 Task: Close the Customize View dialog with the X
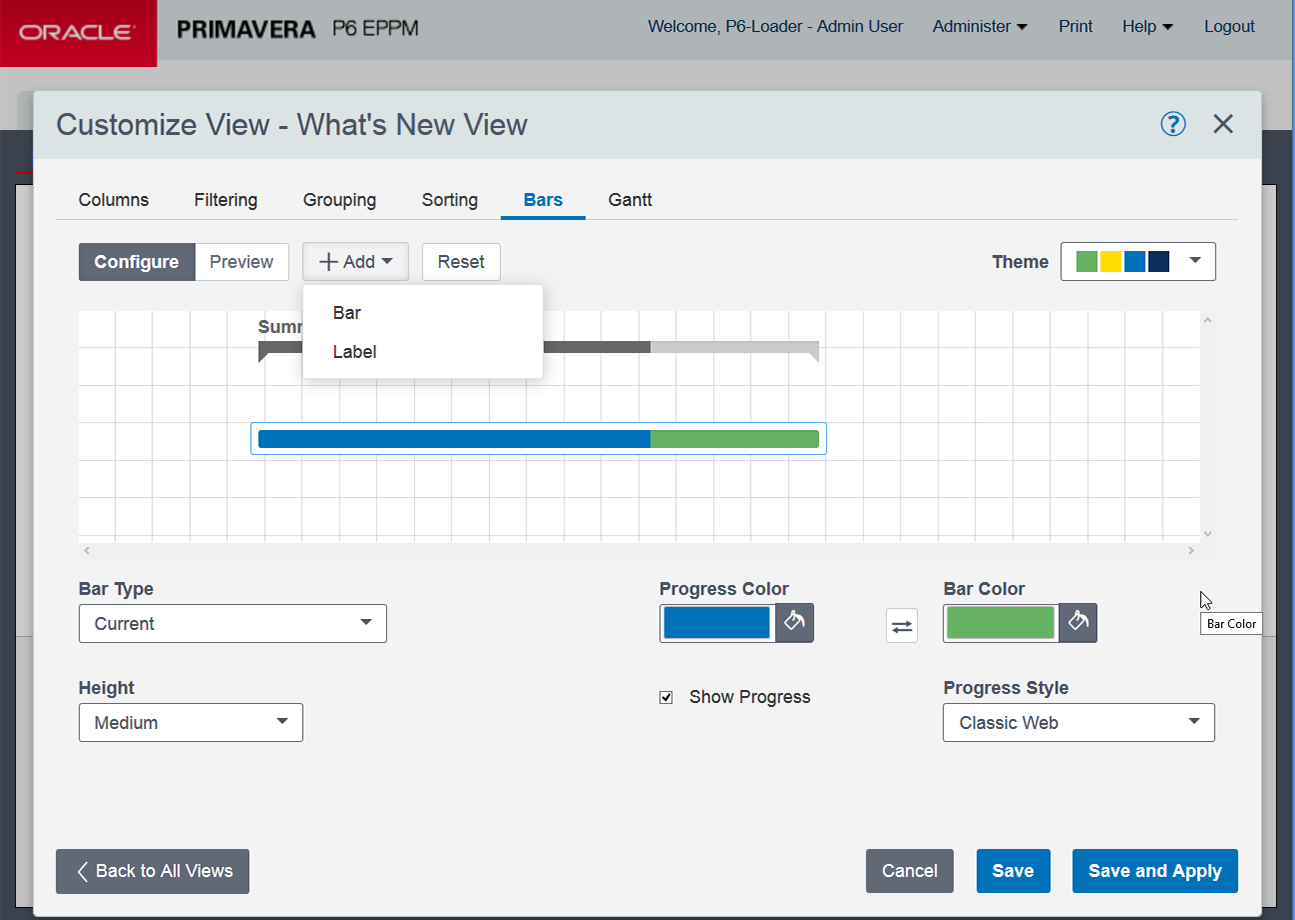tap(1223, 124)
